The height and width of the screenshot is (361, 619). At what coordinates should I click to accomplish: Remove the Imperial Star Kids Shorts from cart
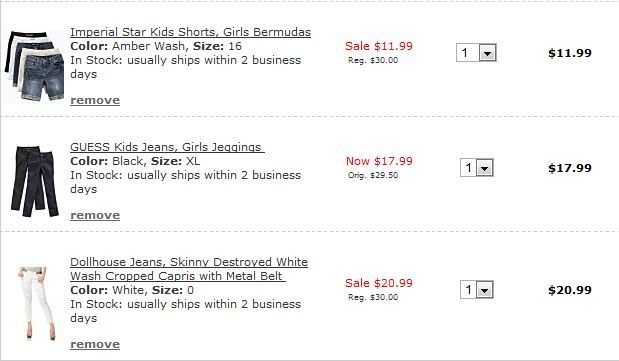coord(95,100)
